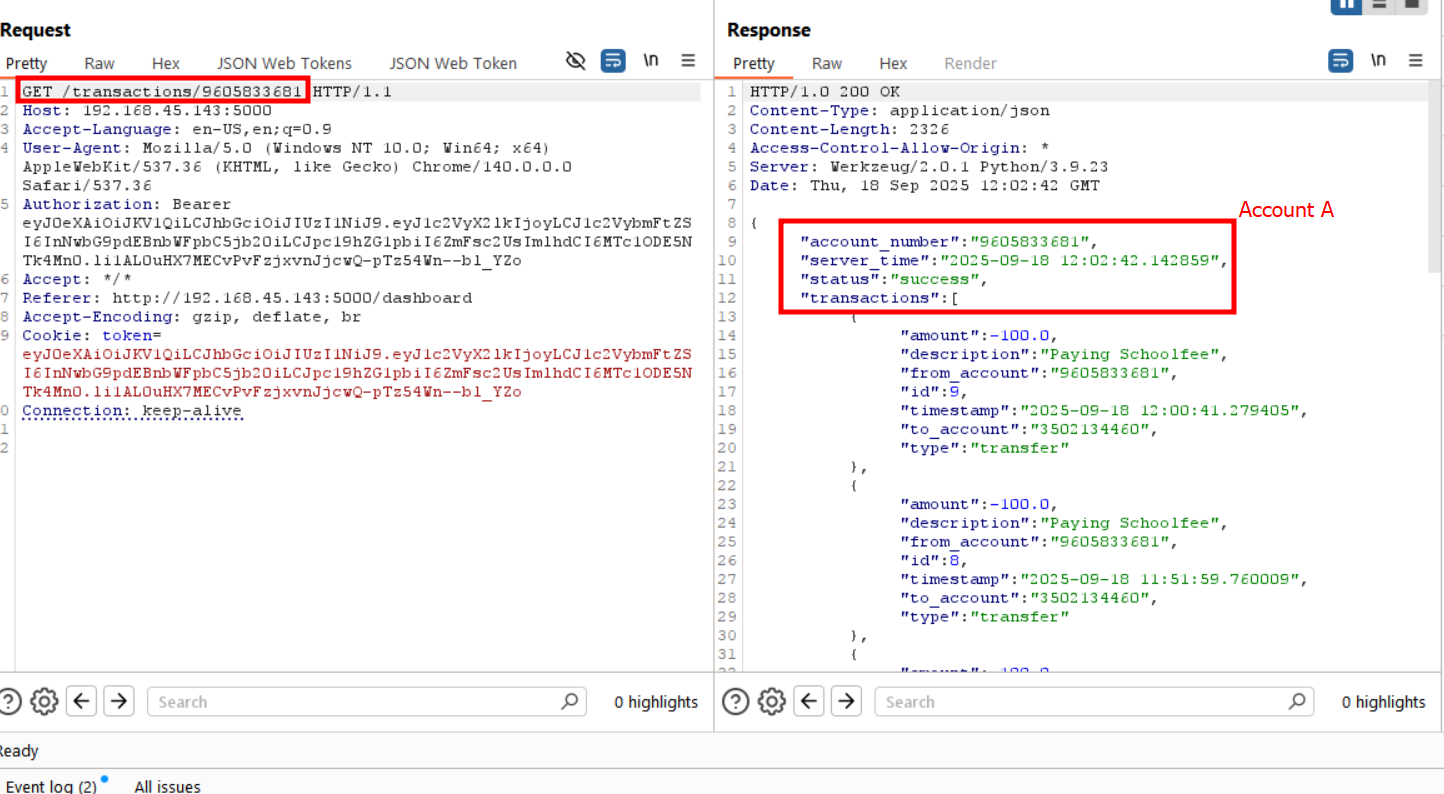Toggle show non-printable \n in Request panel
The image size is (1444, 794).
[x=651, y=61]
